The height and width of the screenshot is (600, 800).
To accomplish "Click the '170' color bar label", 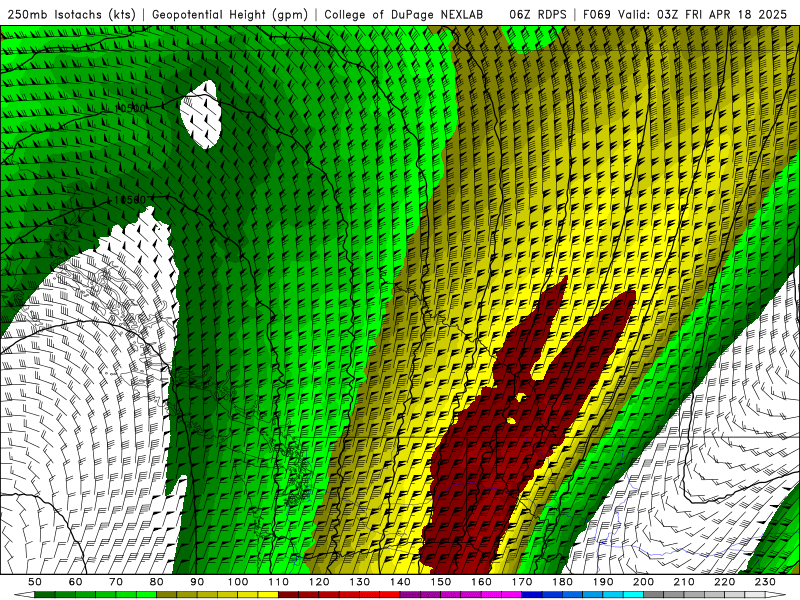I will pos(522,582).
